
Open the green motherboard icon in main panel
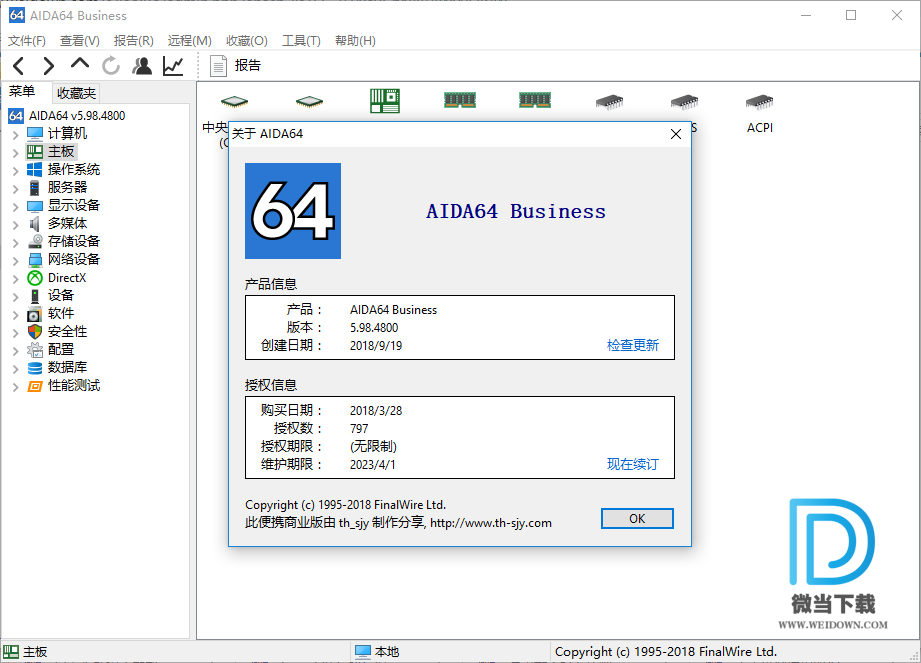[385, 101]
